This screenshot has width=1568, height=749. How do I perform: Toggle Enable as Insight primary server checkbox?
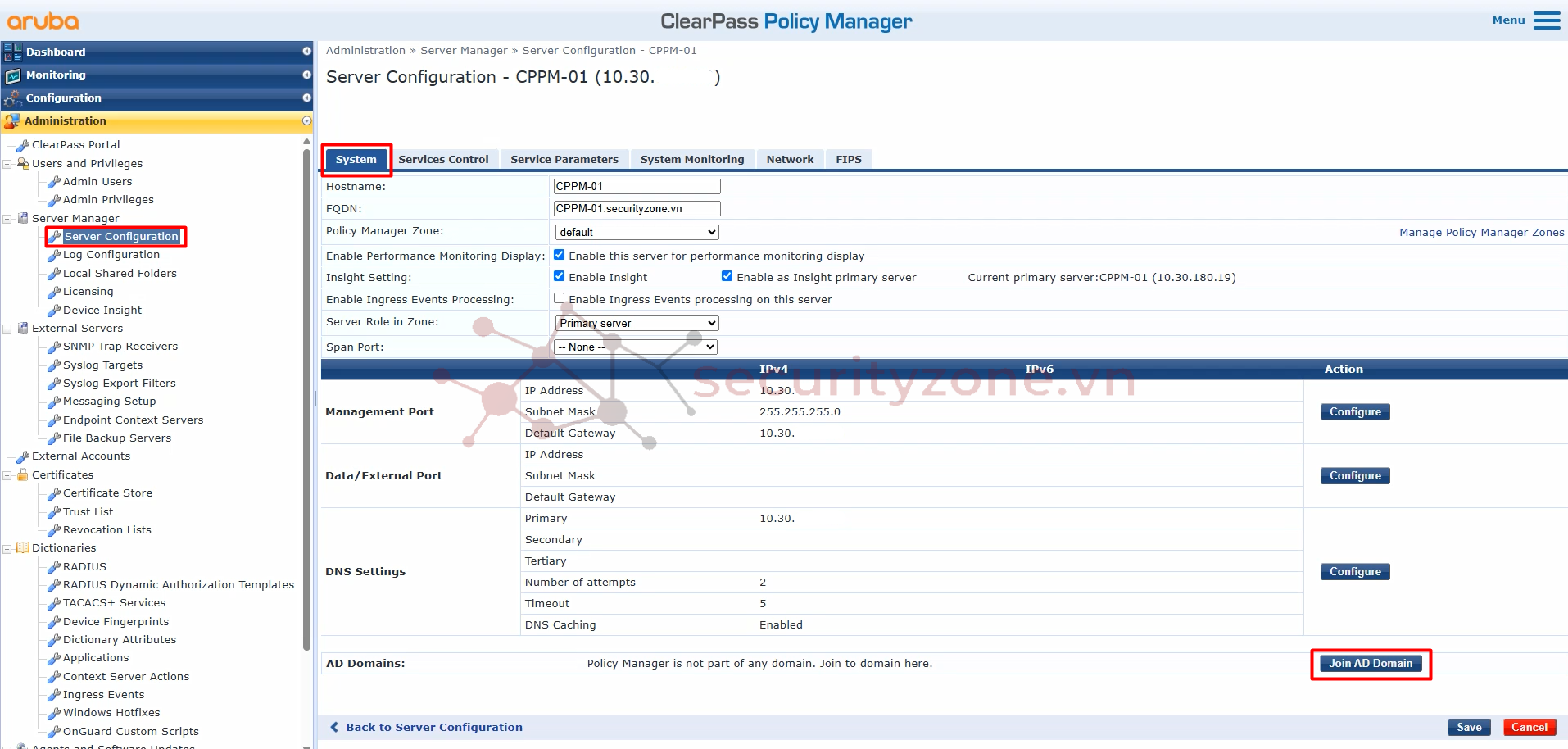pos(727,276)
